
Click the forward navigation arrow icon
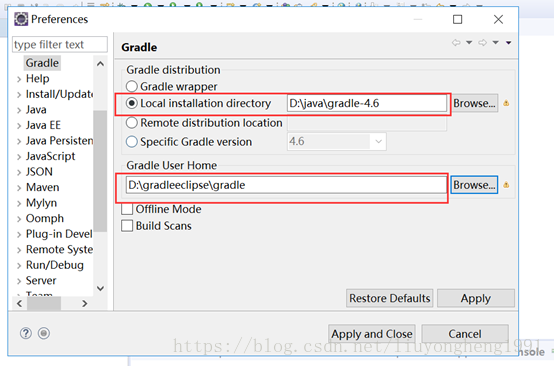pos(483,43)
